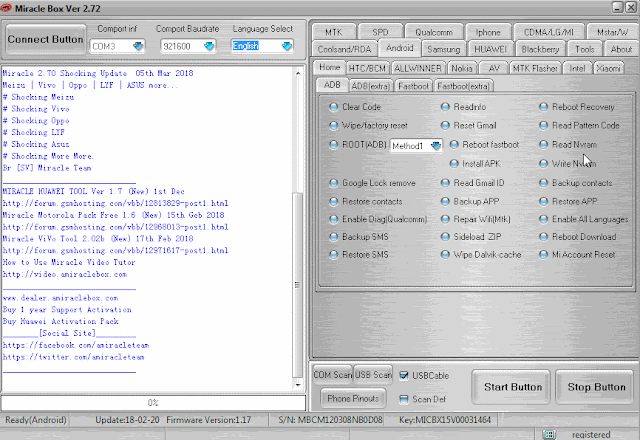Open the Language Select dropdown
The height and width of the screenshot is (440, 640).
(x=287, y=46)
